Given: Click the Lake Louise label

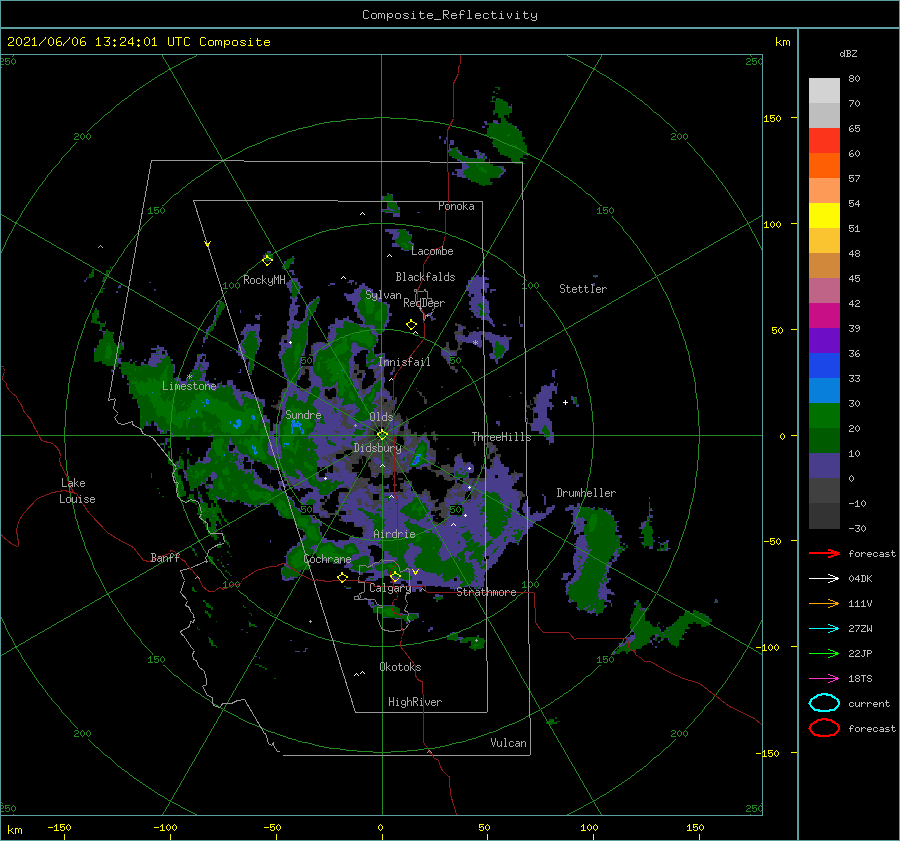Looking at the screenshot, I should 77,491.
